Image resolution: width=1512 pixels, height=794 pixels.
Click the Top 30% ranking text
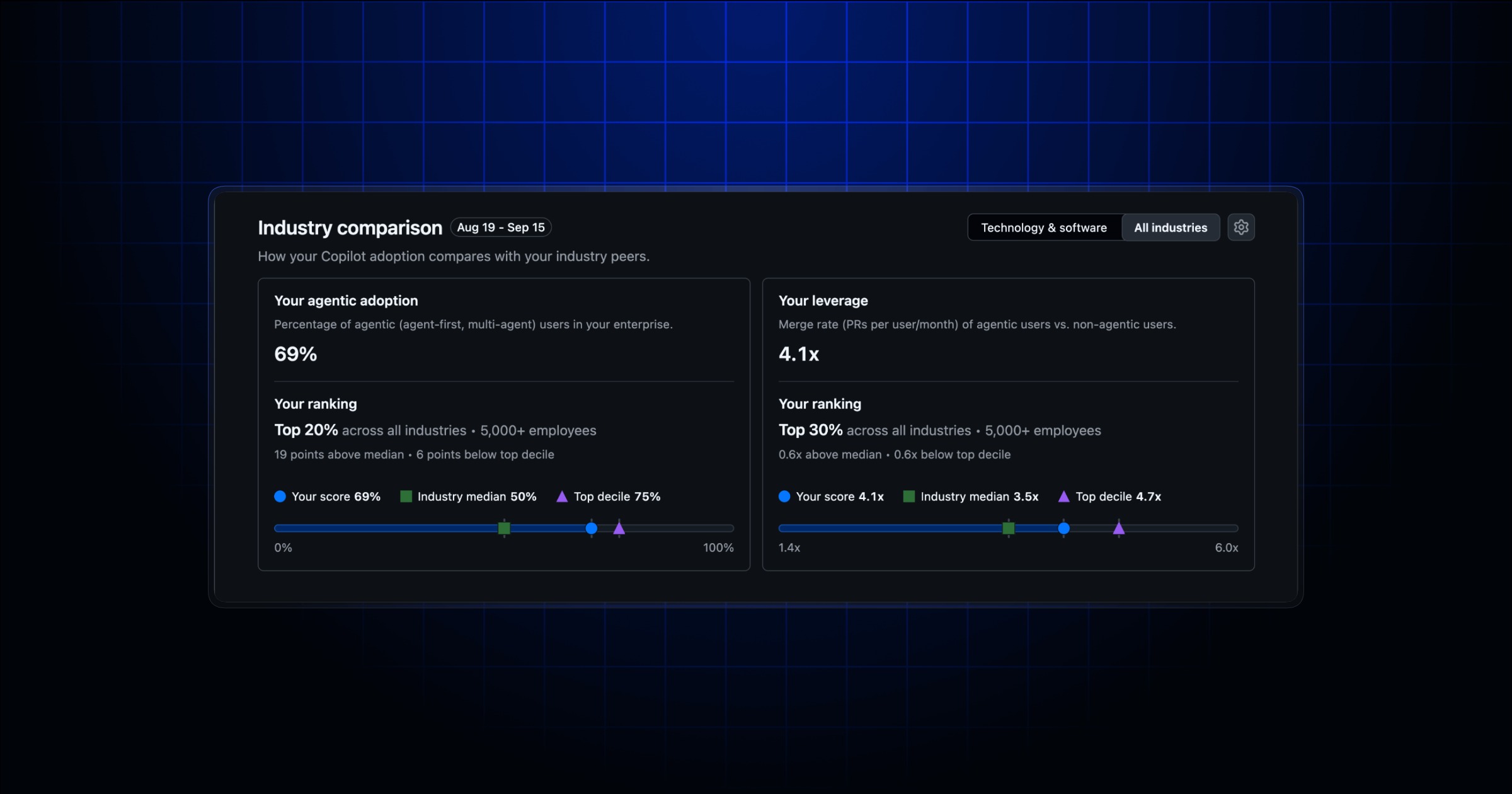coord(811,430)
